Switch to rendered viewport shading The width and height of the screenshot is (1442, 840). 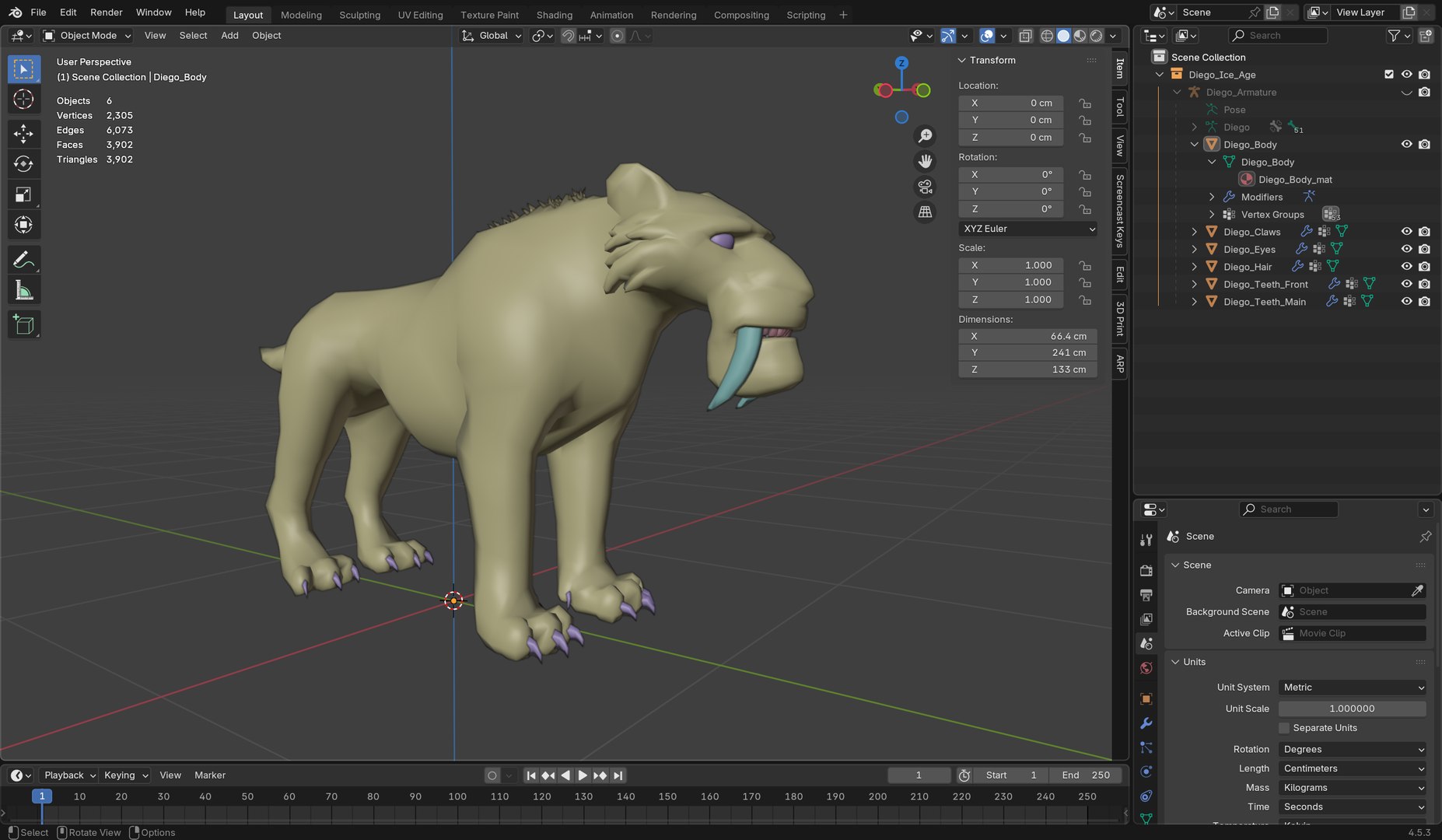(x=1096, y=36)
